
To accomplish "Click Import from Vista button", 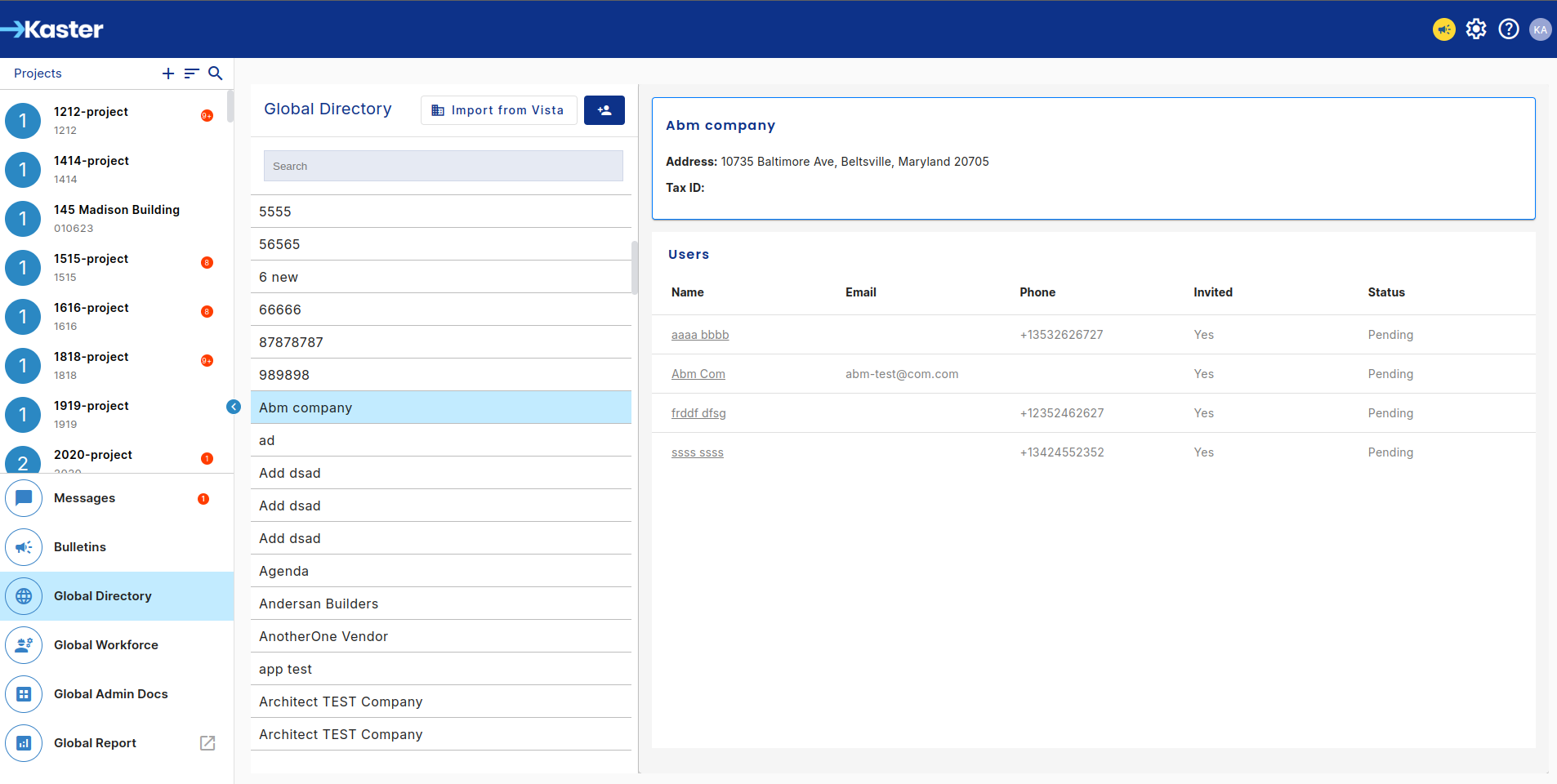I will point(498,110).
